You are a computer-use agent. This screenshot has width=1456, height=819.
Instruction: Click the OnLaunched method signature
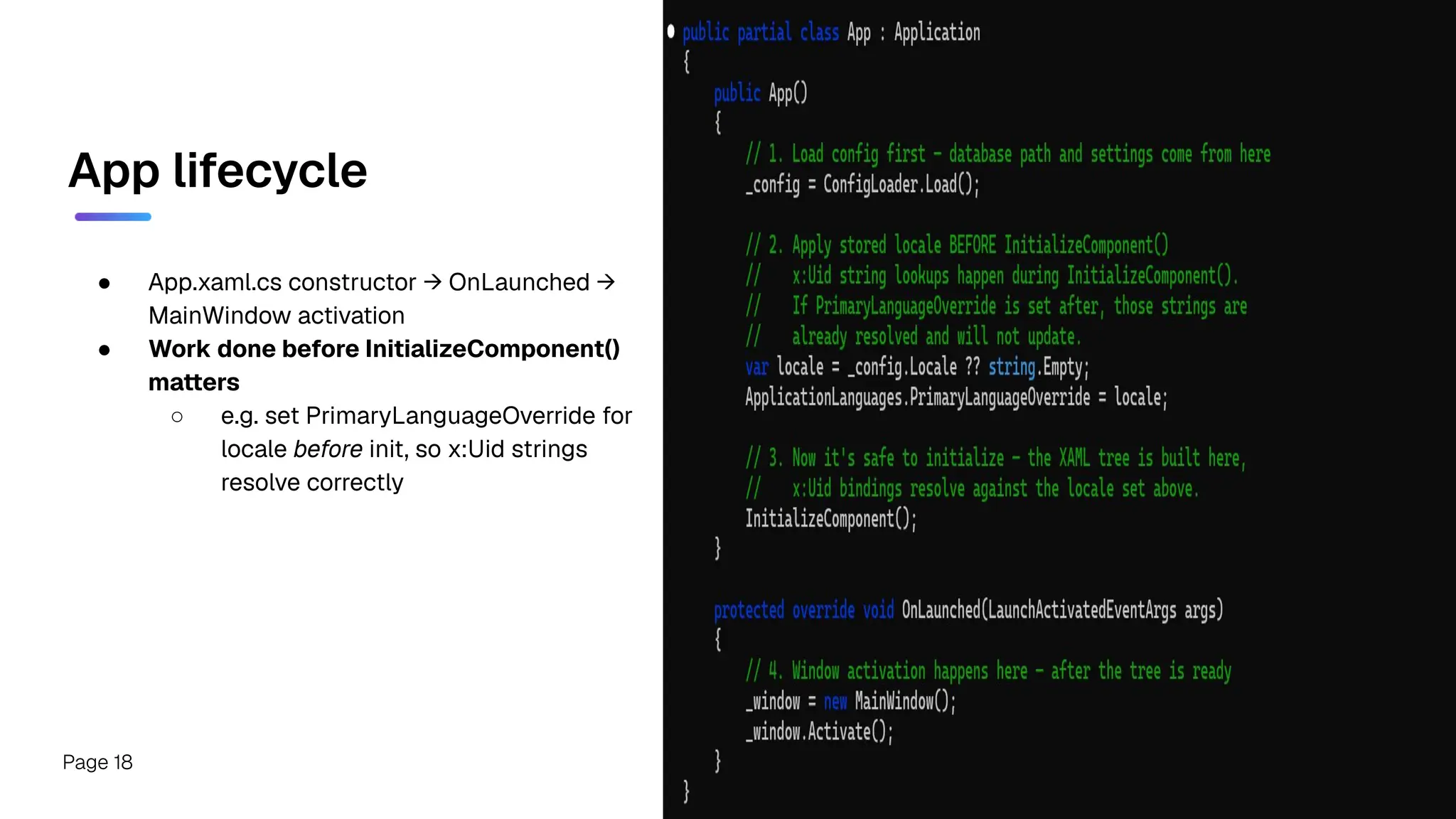(968, 610)
